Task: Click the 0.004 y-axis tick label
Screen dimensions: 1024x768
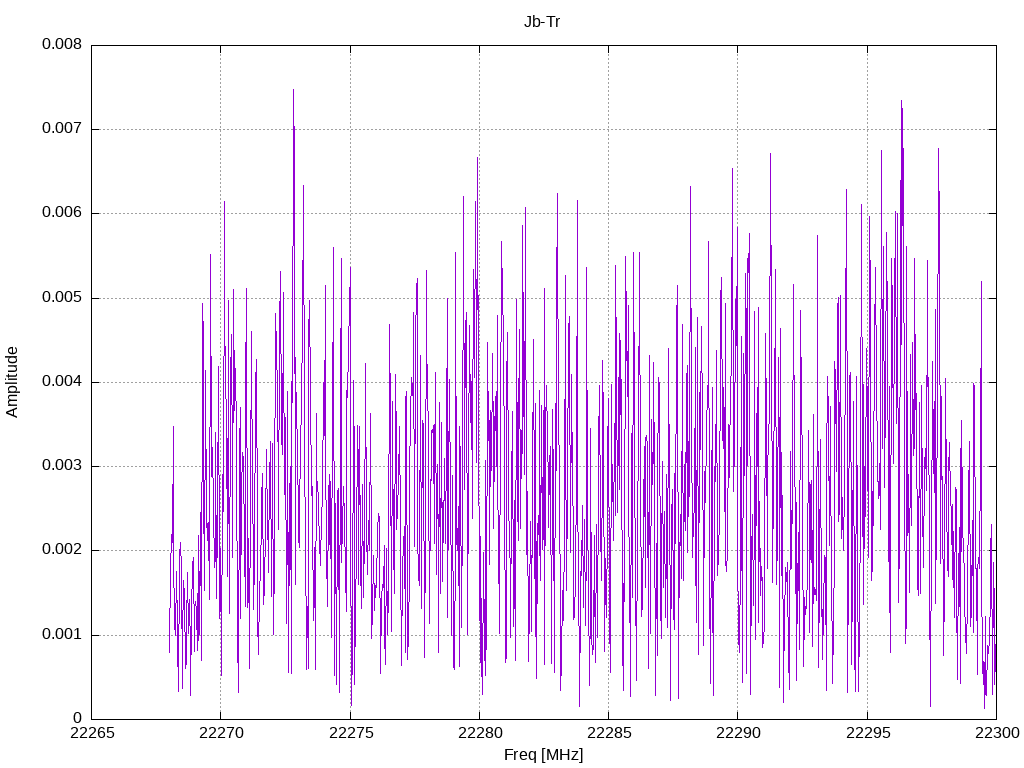Action: click(62, 381)
